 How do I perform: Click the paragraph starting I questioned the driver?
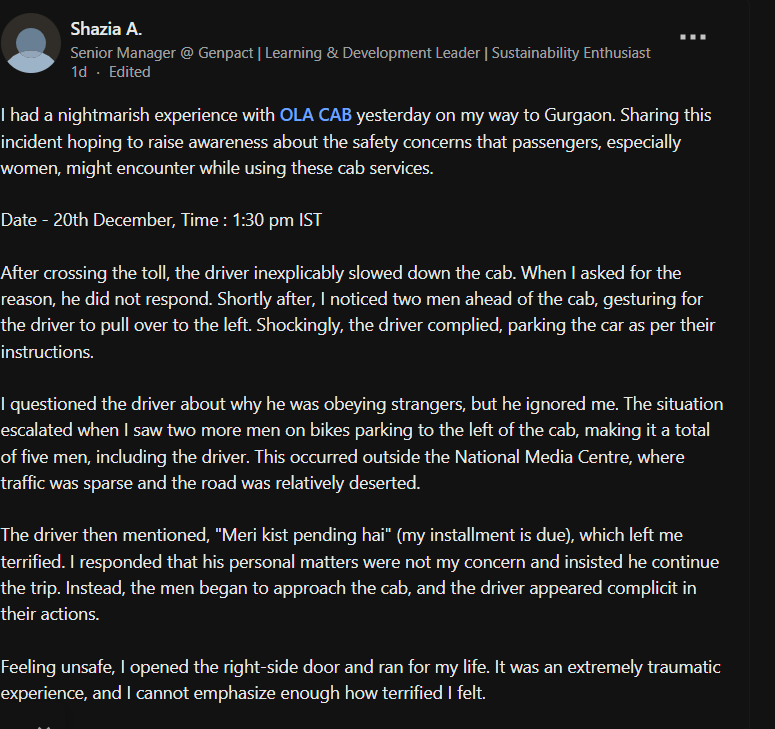coord(362,443)
